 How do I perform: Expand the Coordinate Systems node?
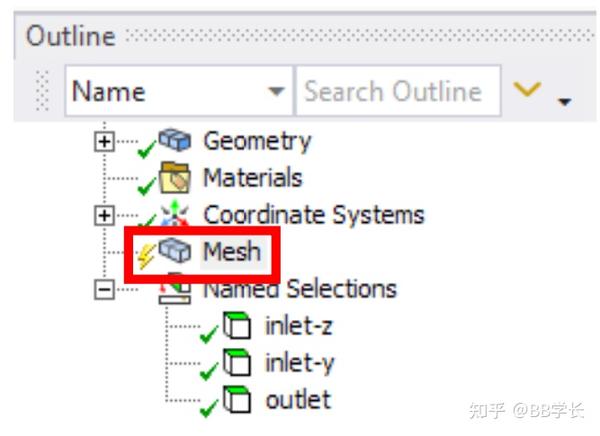[x=101, y=216]
